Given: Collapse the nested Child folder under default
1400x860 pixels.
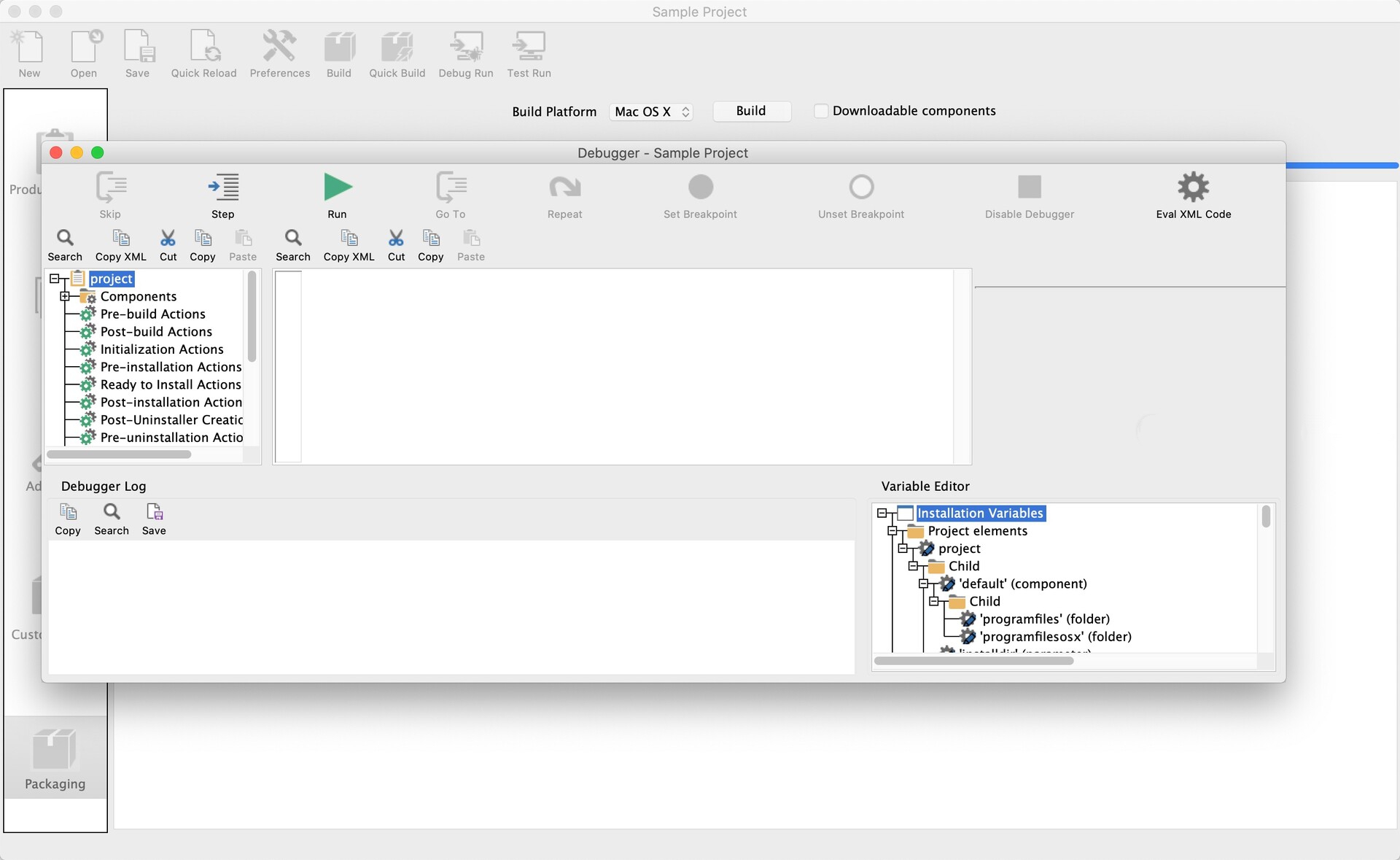Looking at the screenshot, I should click(x=933, y=602).
